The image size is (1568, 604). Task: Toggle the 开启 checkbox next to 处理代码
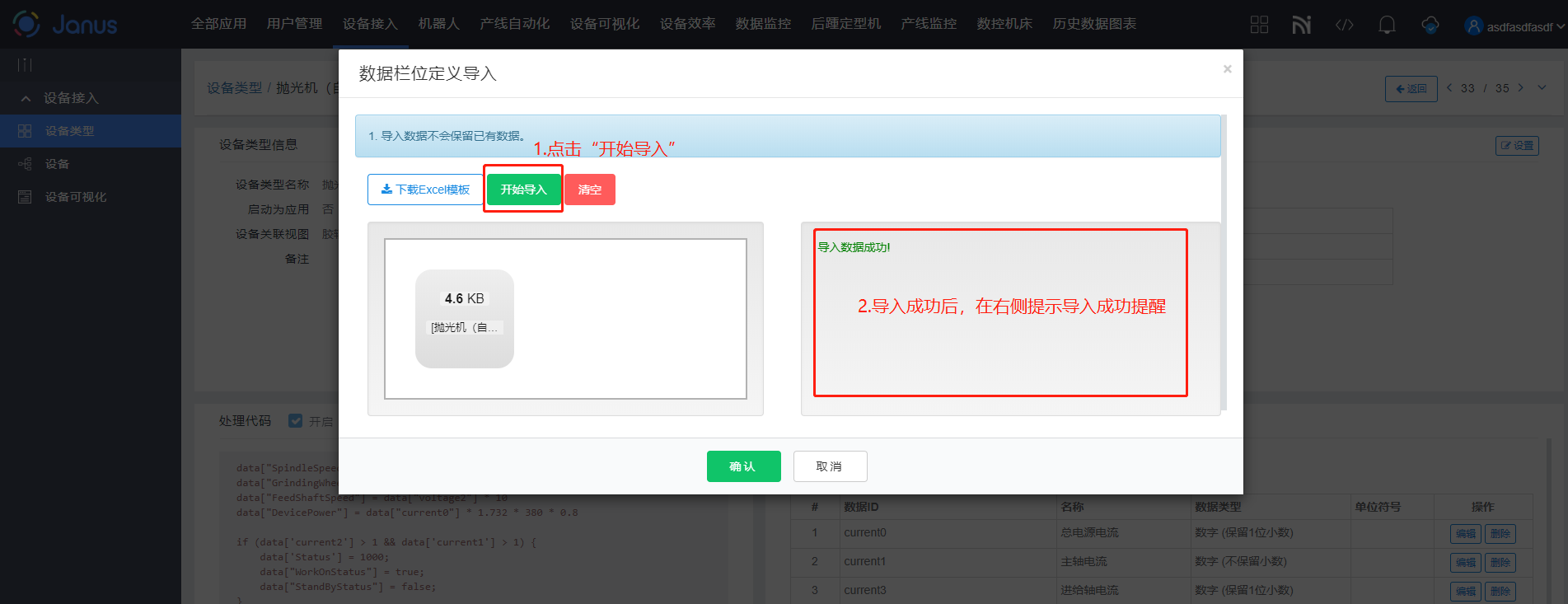pos(295,420)
